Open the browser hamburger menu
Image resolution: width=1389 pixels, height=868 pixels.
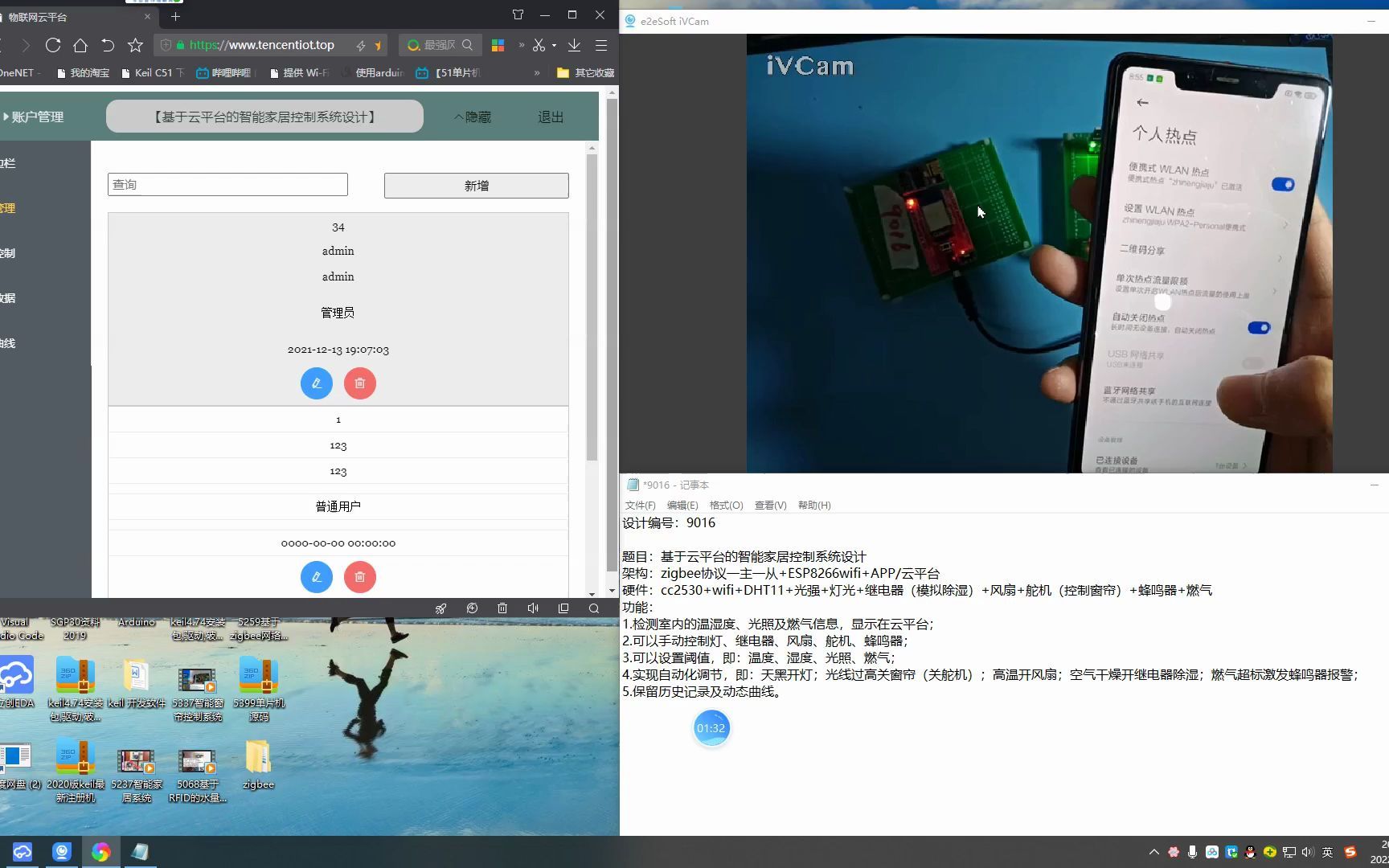601,45
